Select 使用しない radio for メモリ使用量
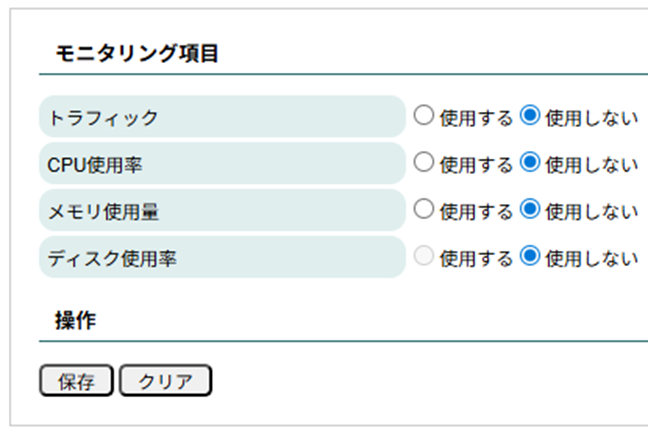This screenshot has height=431, width=648. point(530,209)
